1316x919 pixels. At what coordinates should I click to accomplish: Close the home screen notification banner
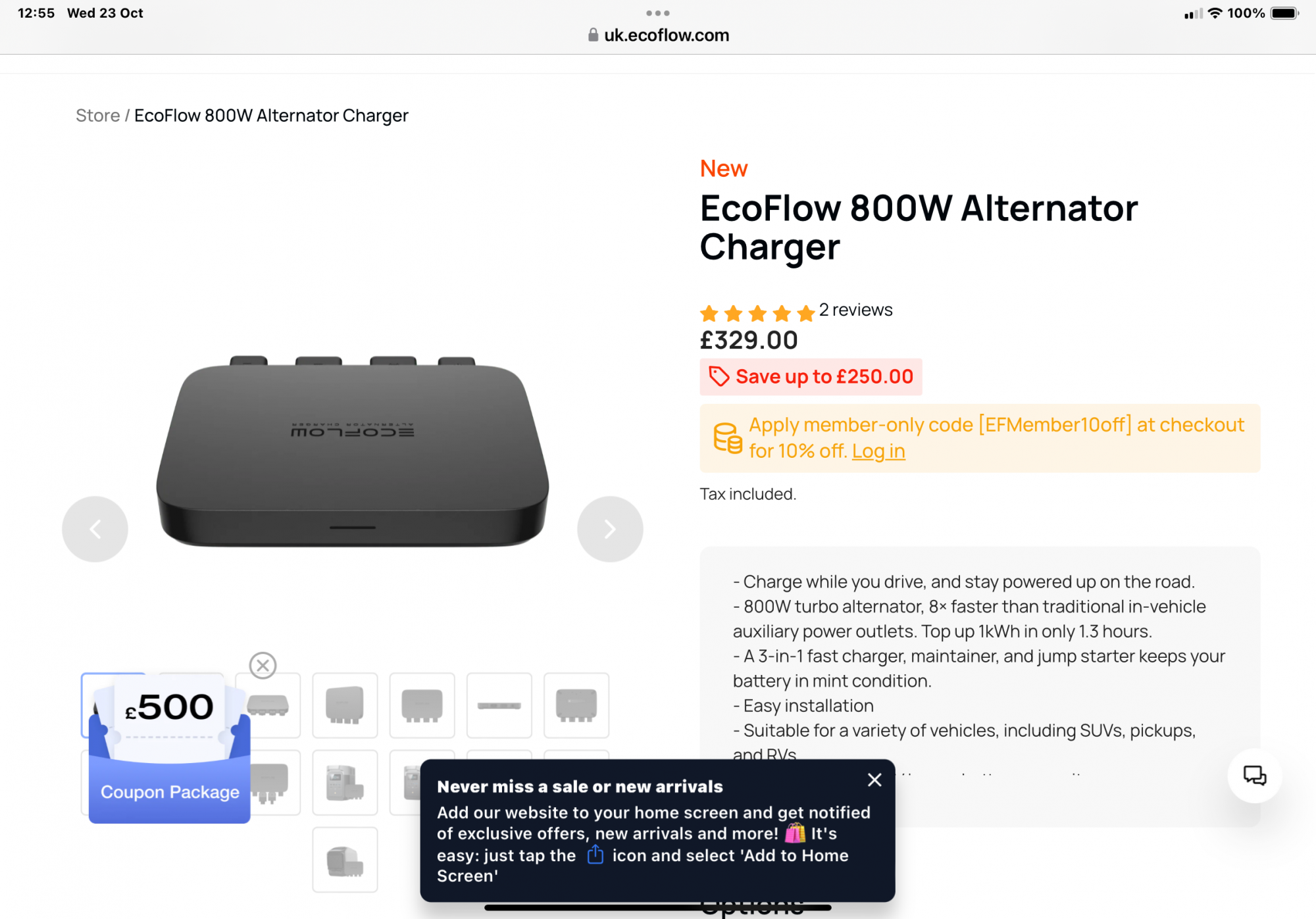point(874,780)
